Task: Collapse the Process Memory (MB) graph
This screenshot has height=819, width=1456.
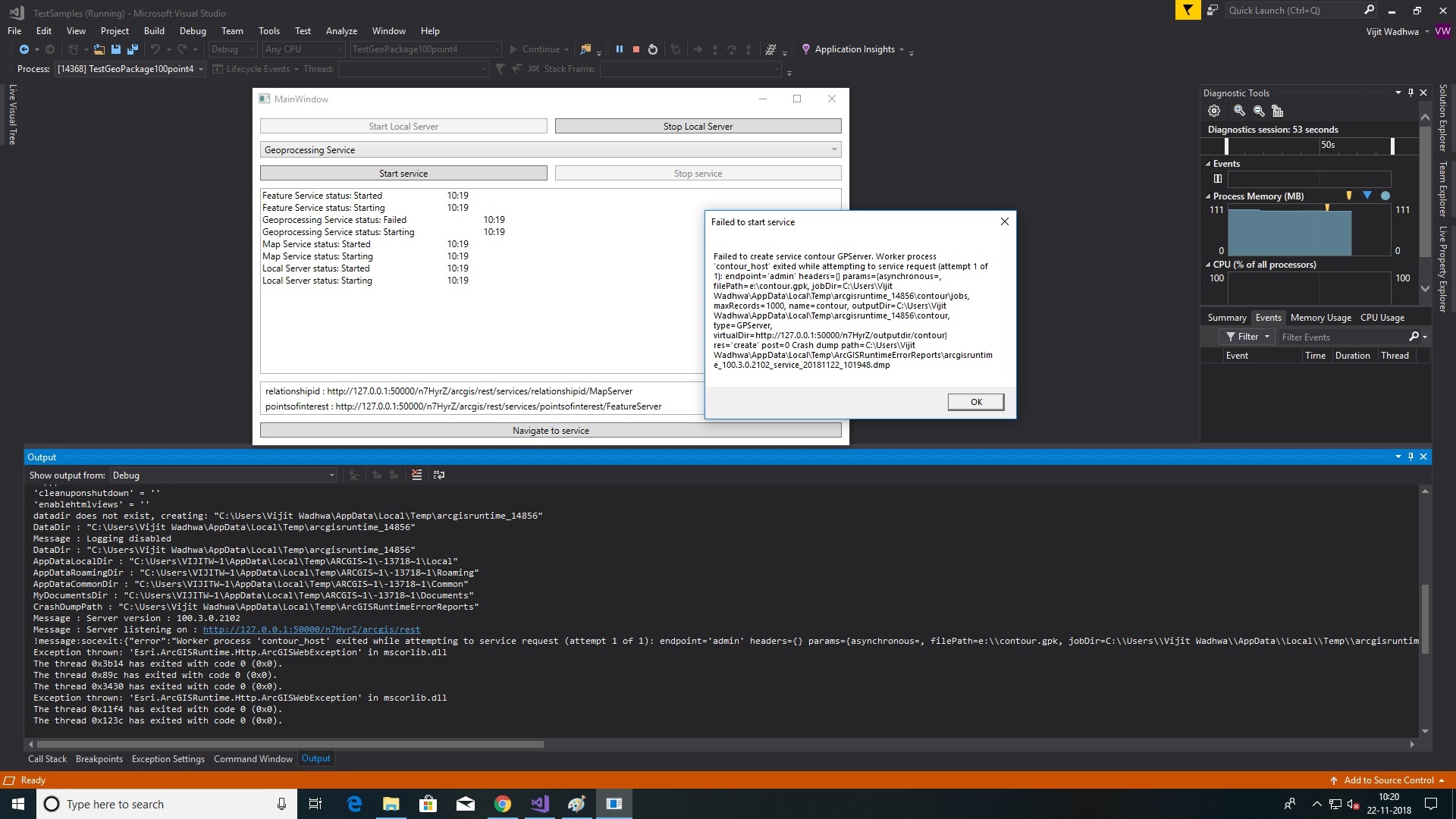Action: 1208,196
